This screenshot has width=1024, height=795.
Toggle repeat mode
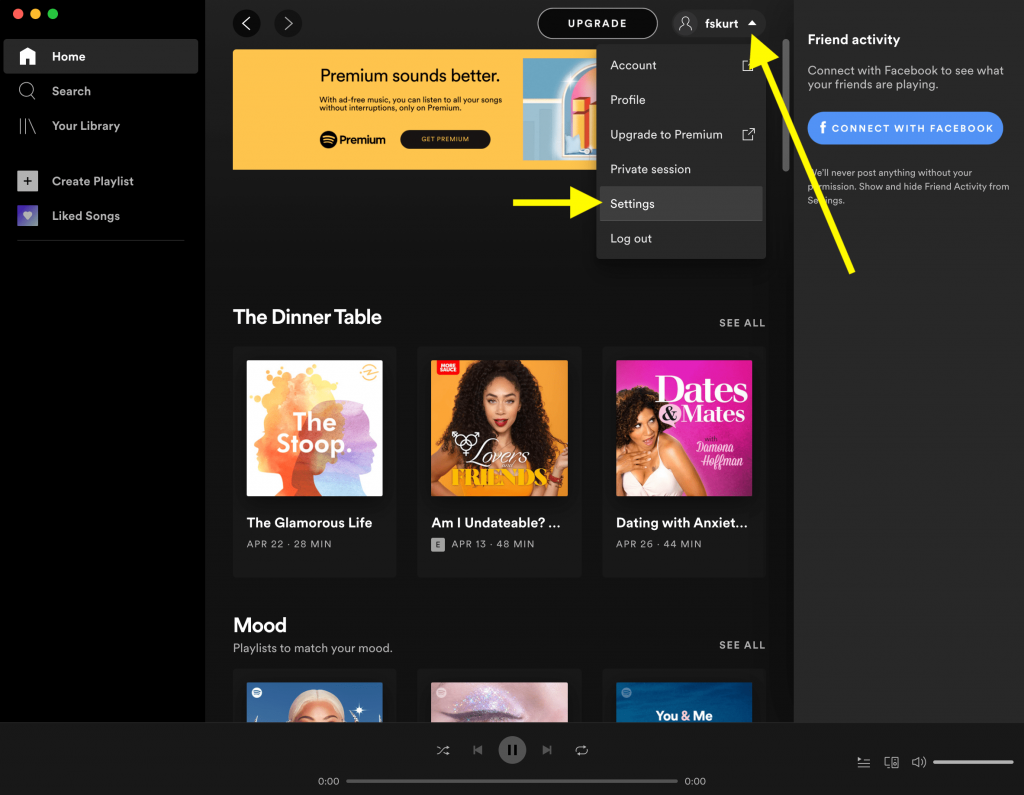(x=581, y=750)
